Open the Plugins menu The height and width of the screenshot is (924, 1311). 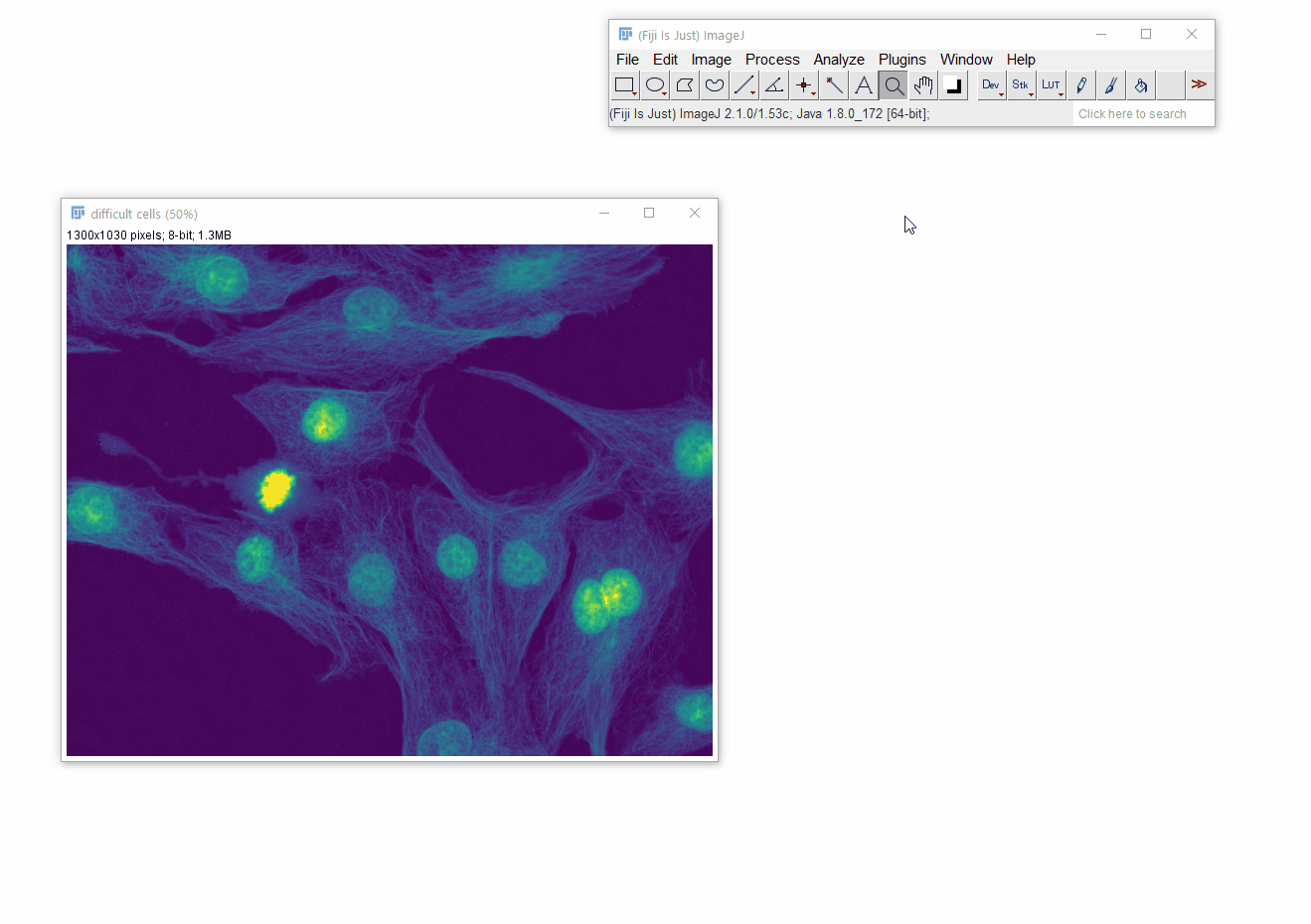(901, 60)
